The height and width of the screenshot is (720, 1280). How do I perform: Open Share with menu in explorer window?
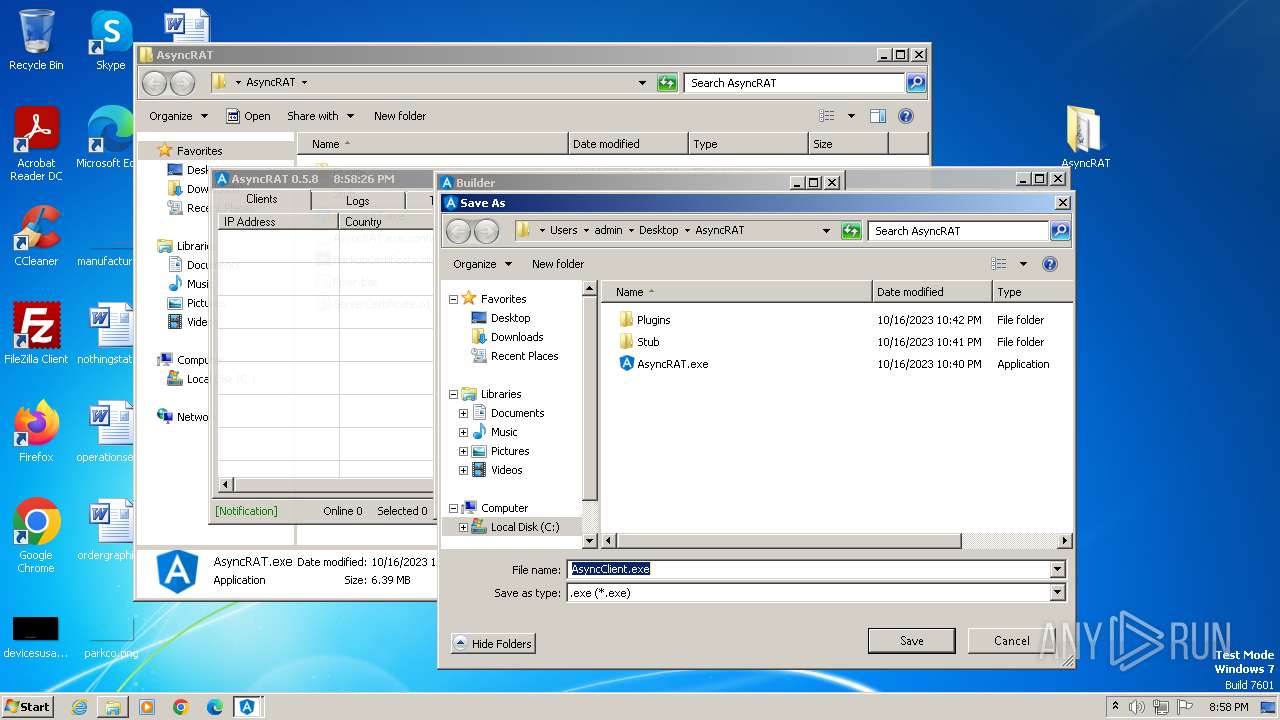[320, 116]
